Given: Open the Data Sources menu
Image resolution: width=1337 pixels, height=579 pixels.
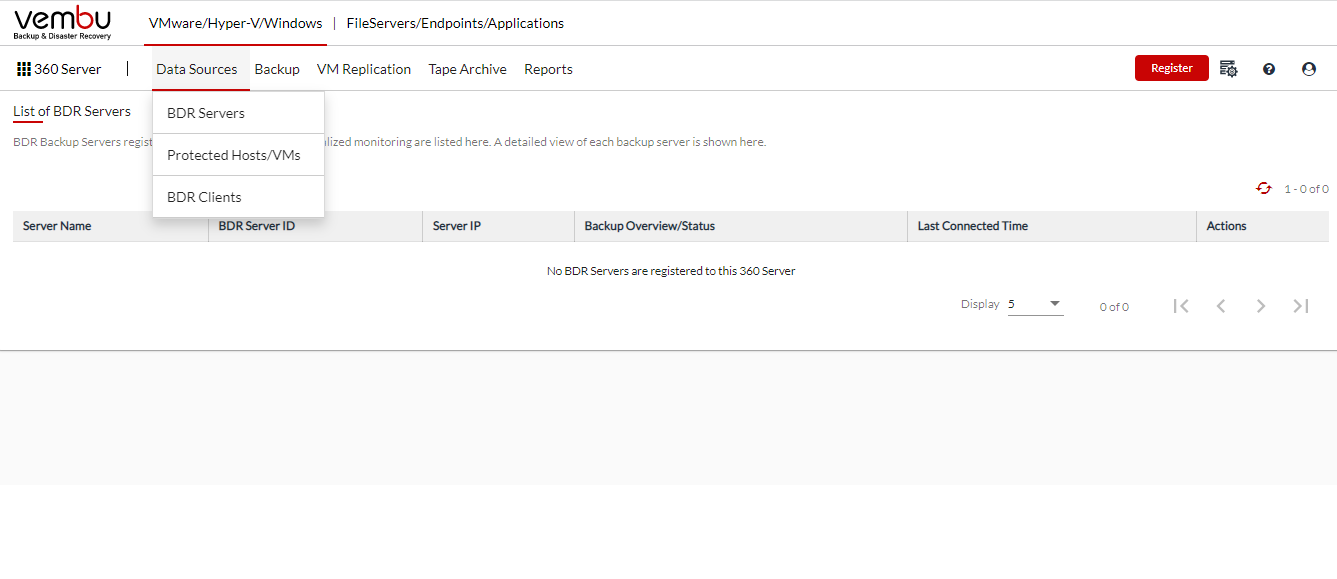Looking at the screenshot, I should (197, 69).
